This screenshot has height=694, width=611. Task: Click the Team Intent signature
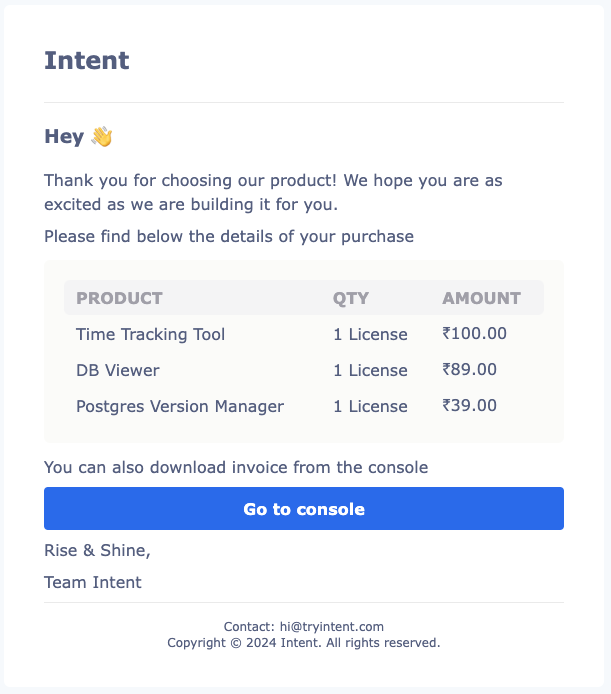(93, 582)
